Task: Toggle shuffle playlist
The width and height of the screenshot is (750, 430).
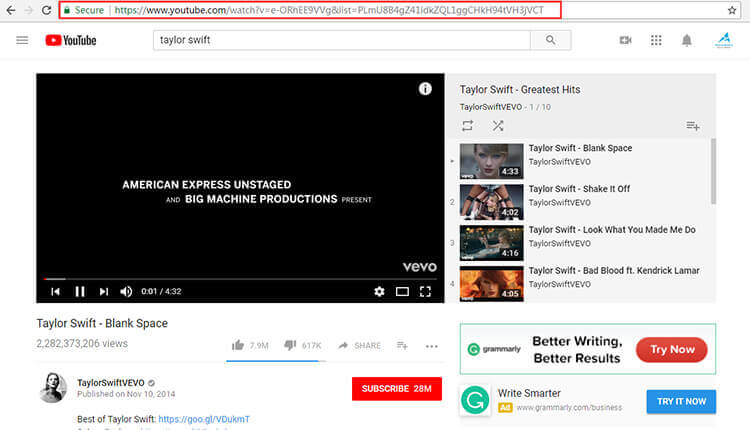Action: (498, 126)
